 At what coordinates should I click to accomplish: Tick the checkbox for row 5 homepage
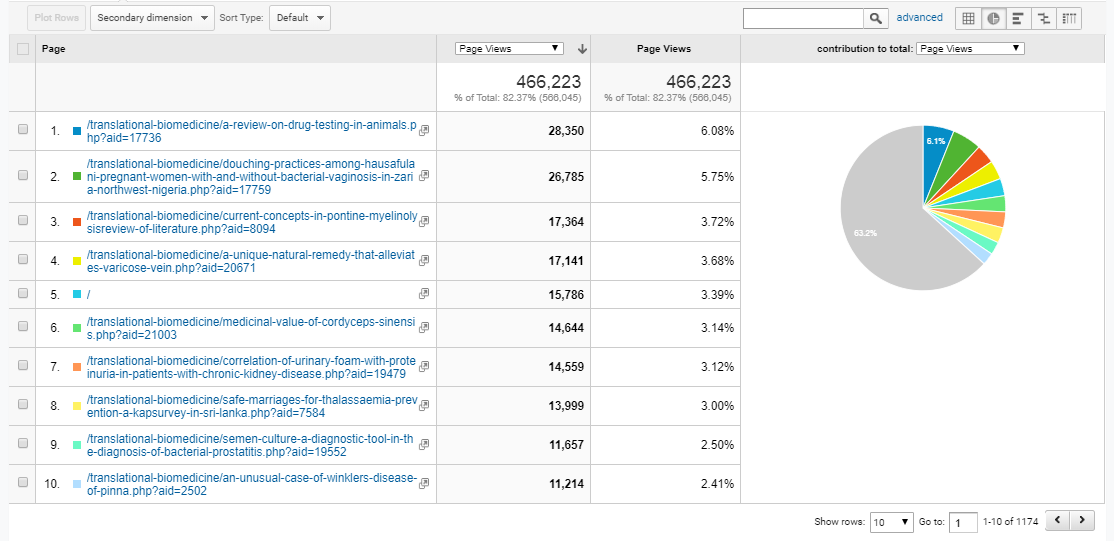(23, 294)
